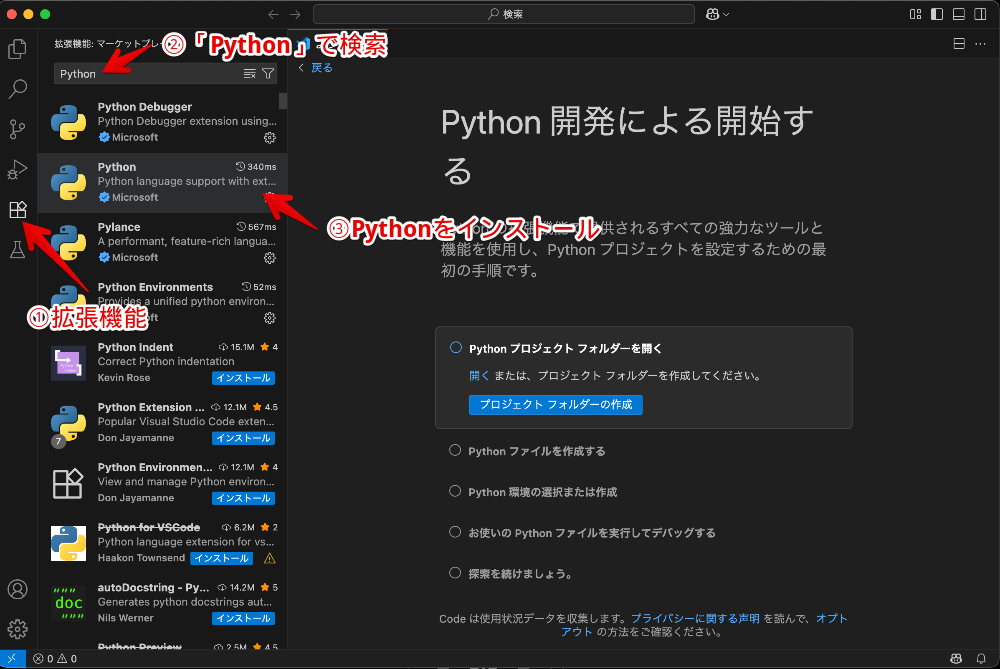Screen dimensions: 1000x669
Task: Open the extensions filter dropdown
Action: 268,74
